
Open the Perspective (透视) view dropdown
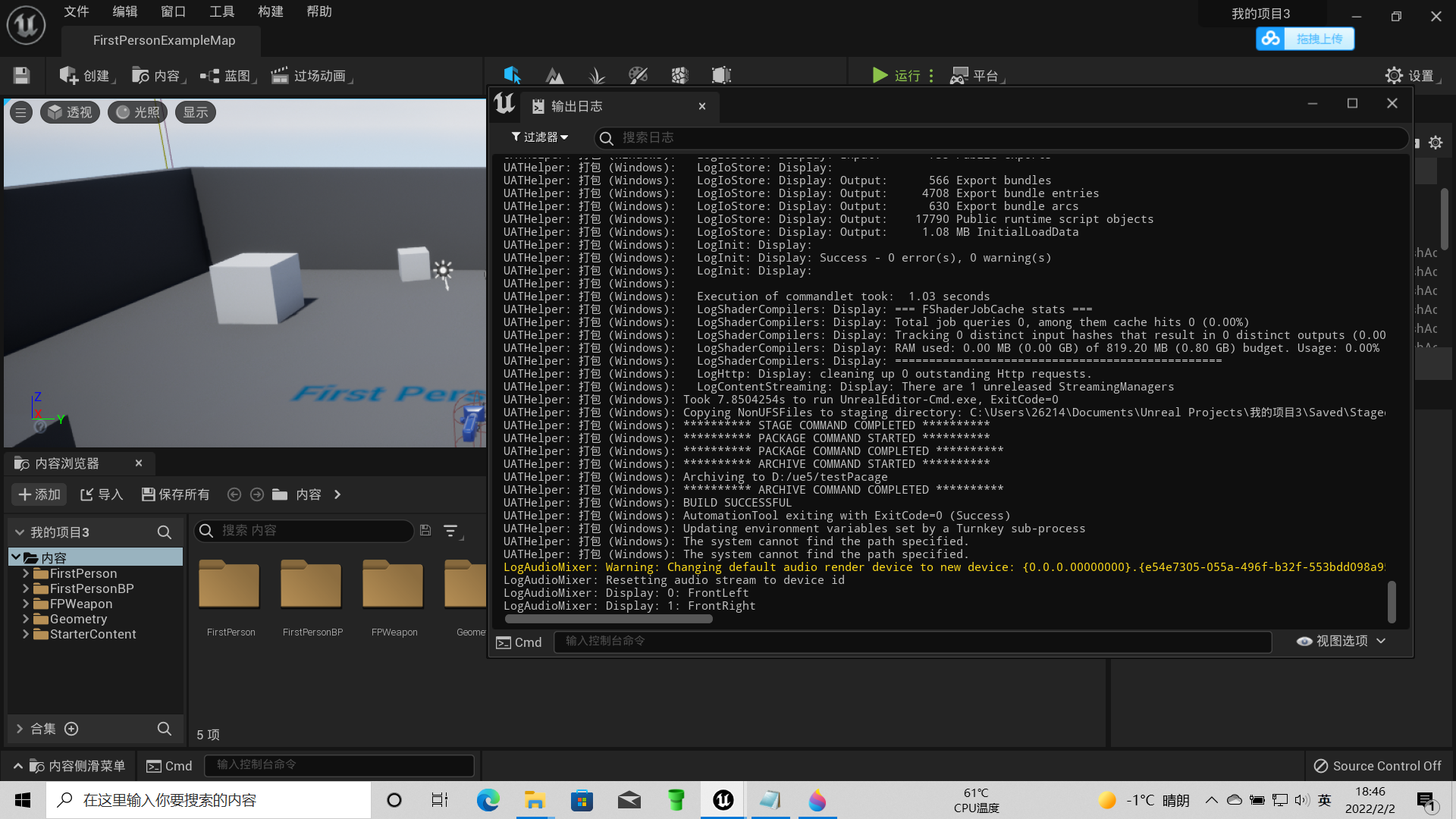coord(70,112)
